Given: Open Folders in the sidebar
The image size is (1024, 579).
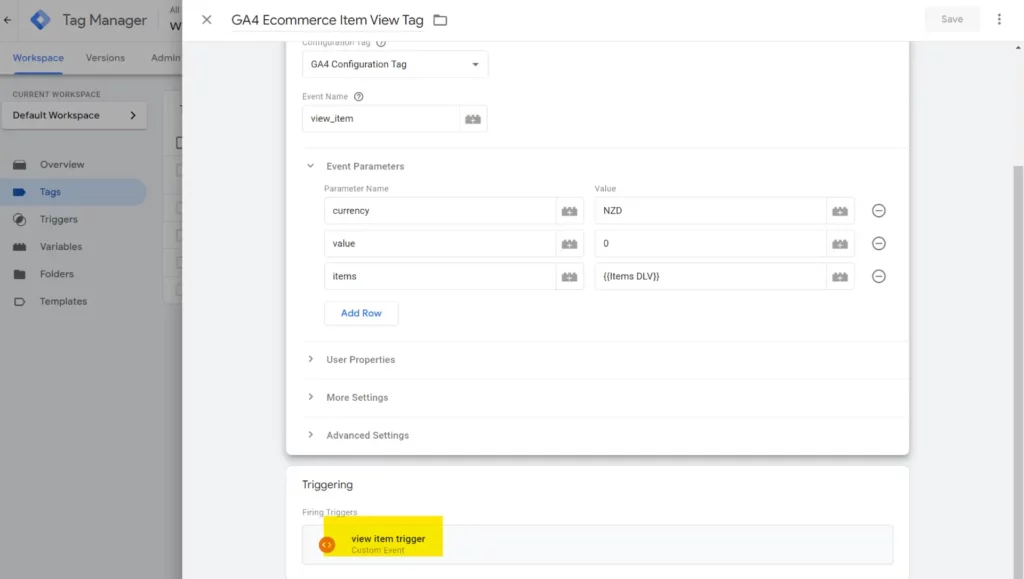Looking at the screenshot, I should pyautogui.click(x=57, y=274).
